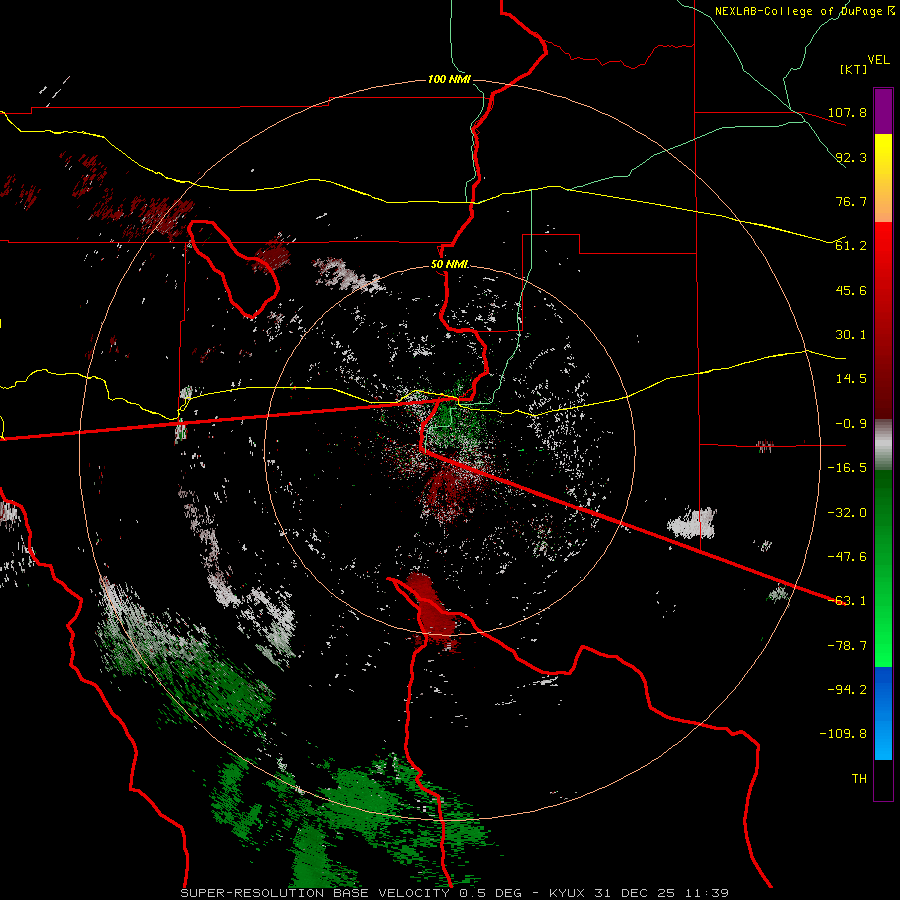Click the -32.0 velocity legend value

[847, 513]
